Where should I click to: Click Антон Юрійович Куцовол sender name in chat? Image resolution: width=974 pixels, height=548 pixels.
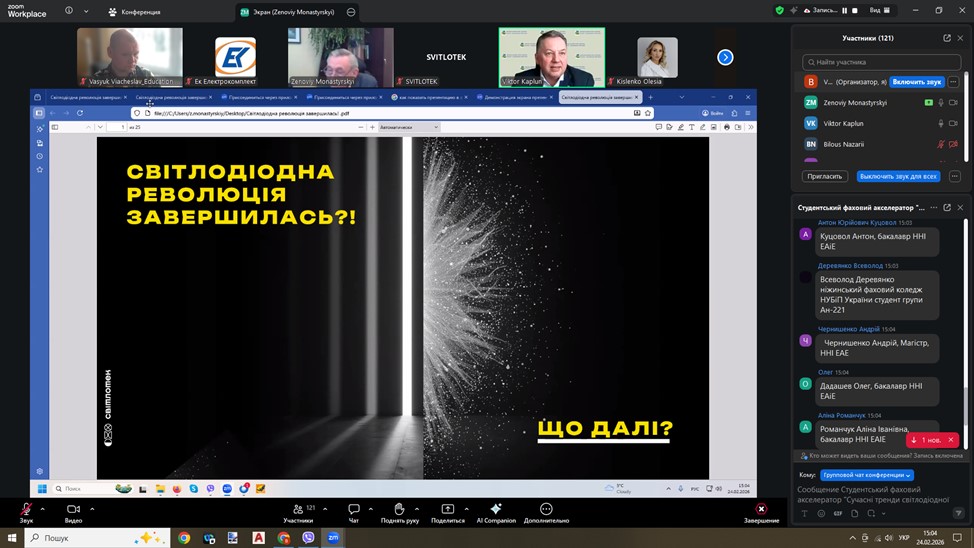pyautogui.click(x=857, y=222)
